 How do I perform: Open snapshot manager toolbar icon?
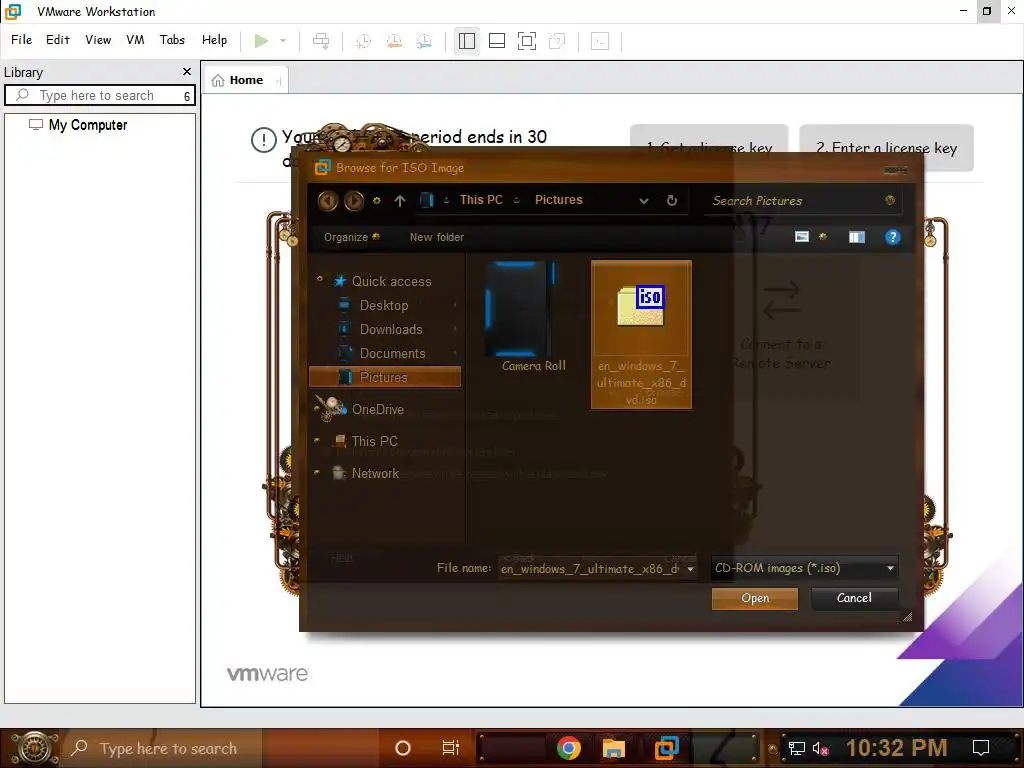424,41
